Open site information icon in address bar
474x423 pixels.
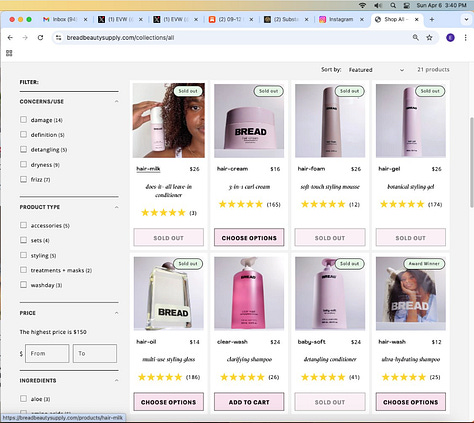click(58, 38)
